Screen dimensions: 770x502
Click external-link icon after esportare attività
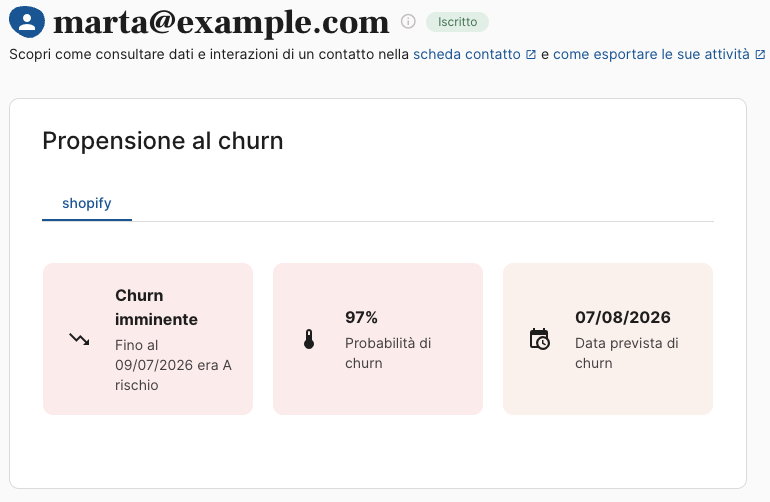click(760, 55)
